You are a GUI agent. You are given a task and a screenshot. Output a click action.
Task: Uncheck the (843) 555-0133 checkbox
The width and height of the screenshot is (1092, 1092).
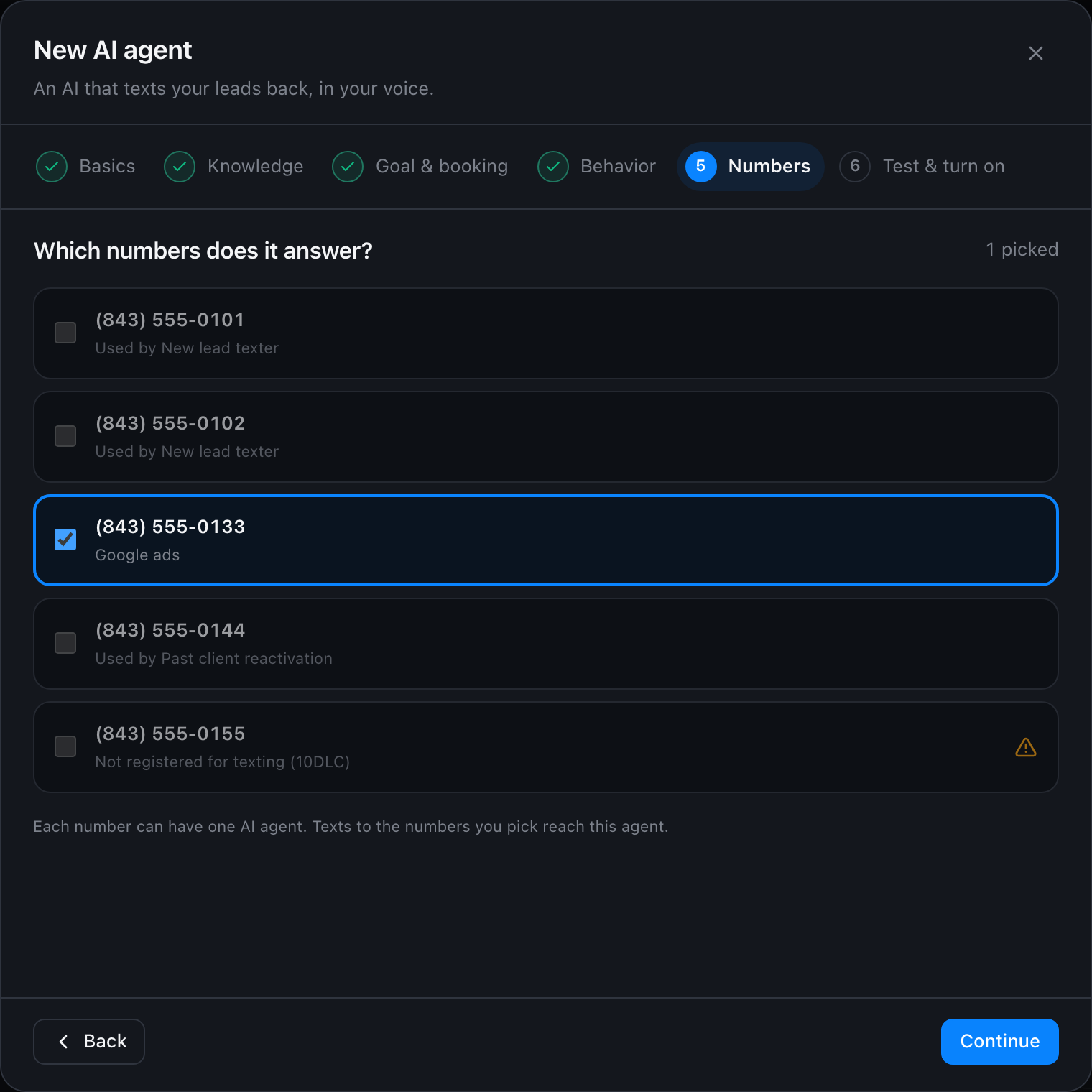point(65,540)
